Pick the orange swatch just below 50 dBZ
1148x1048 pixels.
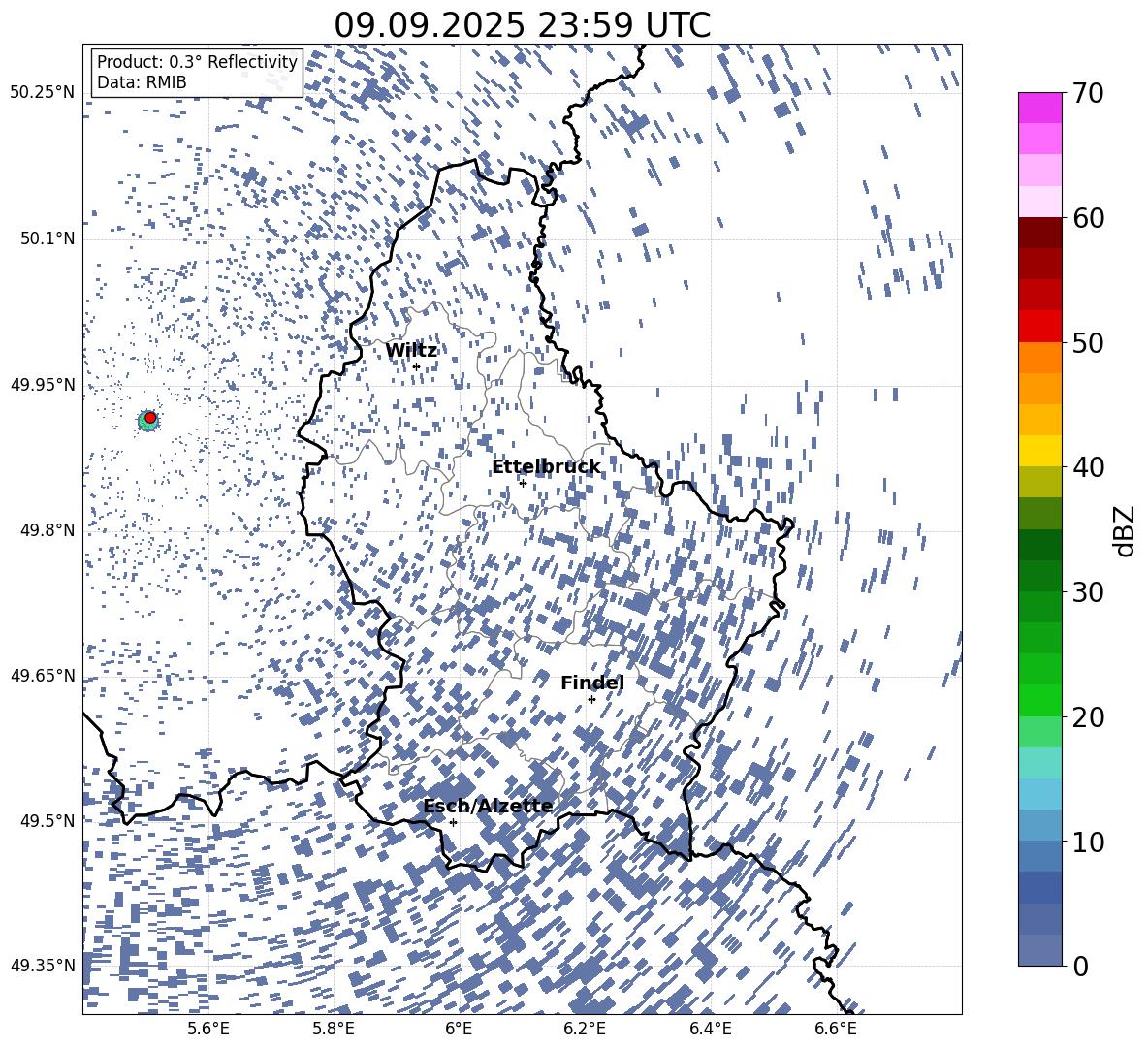coord(1040,358)
